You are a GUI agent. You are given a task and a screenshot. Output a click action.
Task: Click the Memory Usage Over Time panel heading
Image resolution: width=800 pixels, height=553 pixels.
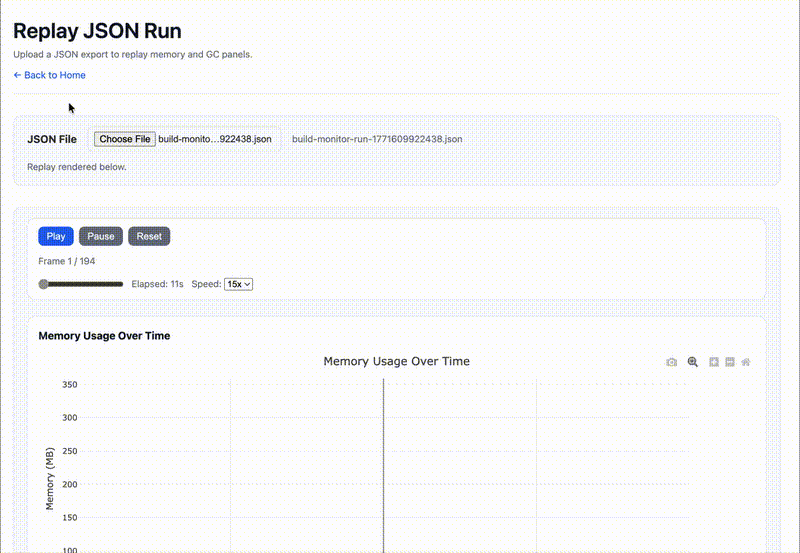click(x=104, y=336)
